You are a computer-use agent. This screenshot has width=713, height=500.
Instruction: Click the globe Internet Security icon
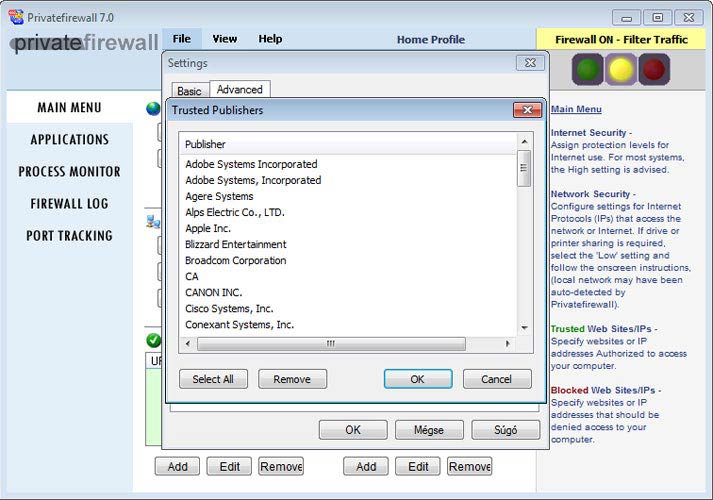pyautogui.click(x=154, y=109)
